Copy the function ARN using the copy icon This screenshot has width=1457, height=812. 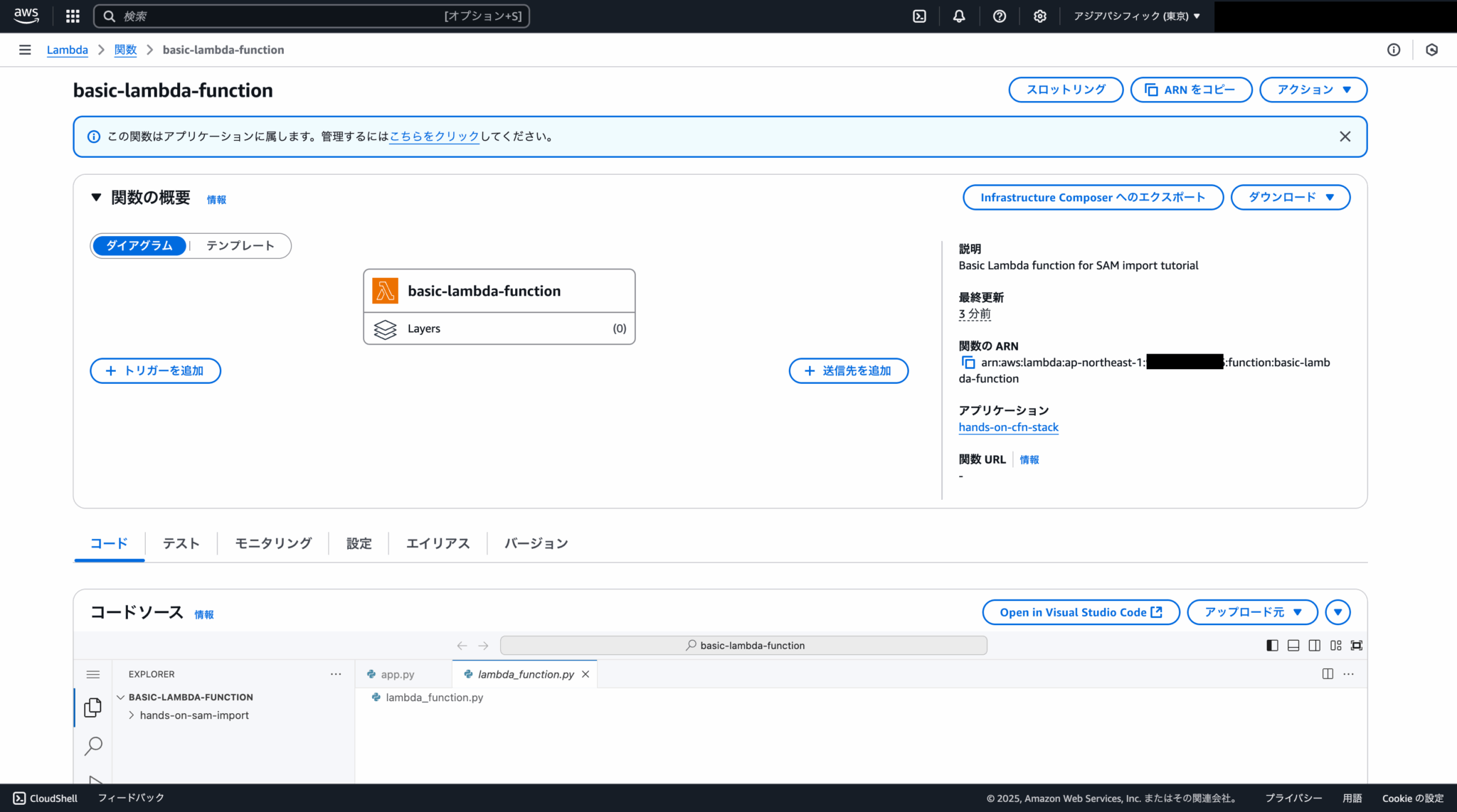coord(968,362)
